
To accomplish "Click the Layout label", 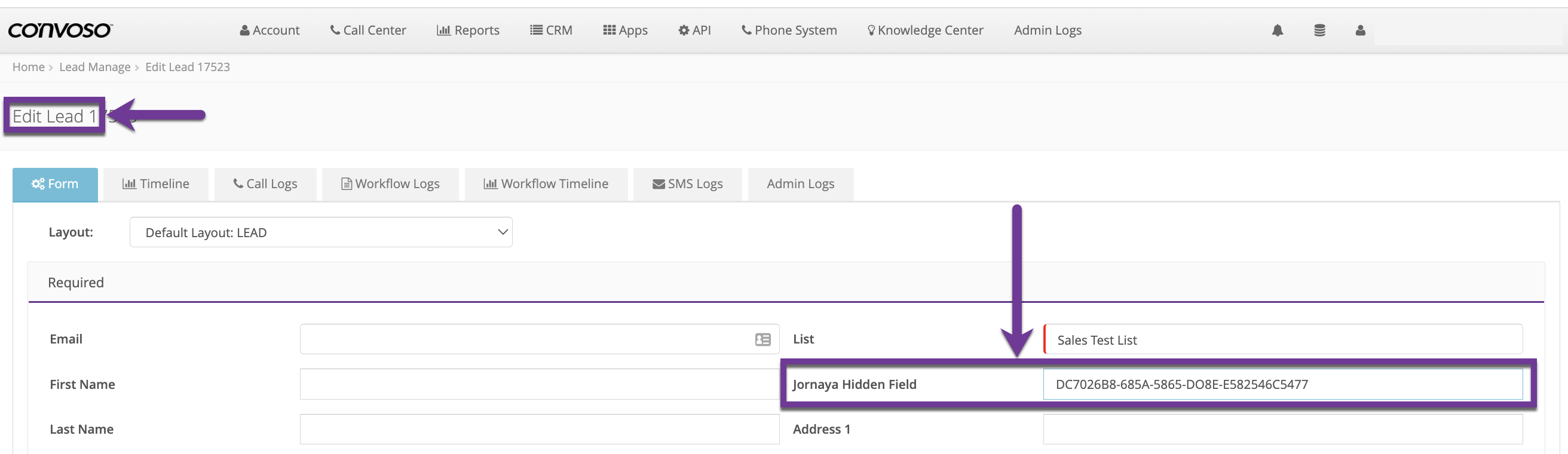I will (x=71, y=232).
